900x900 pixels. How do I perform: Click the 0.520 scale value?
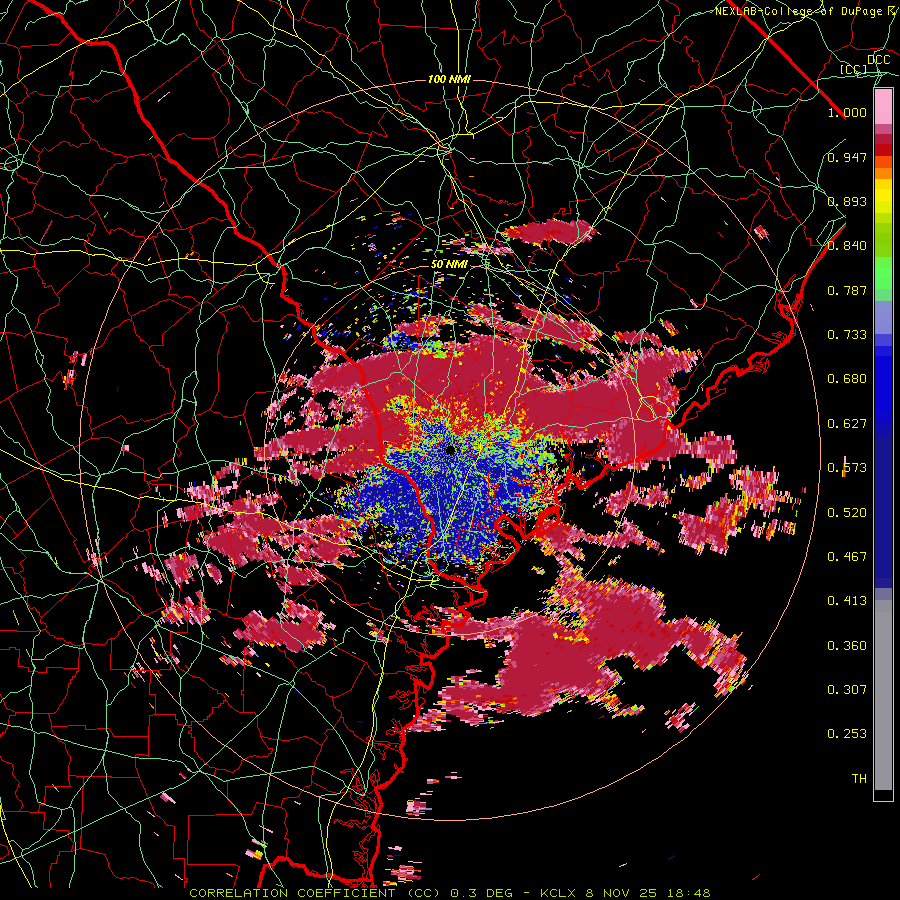click(847, 513)
